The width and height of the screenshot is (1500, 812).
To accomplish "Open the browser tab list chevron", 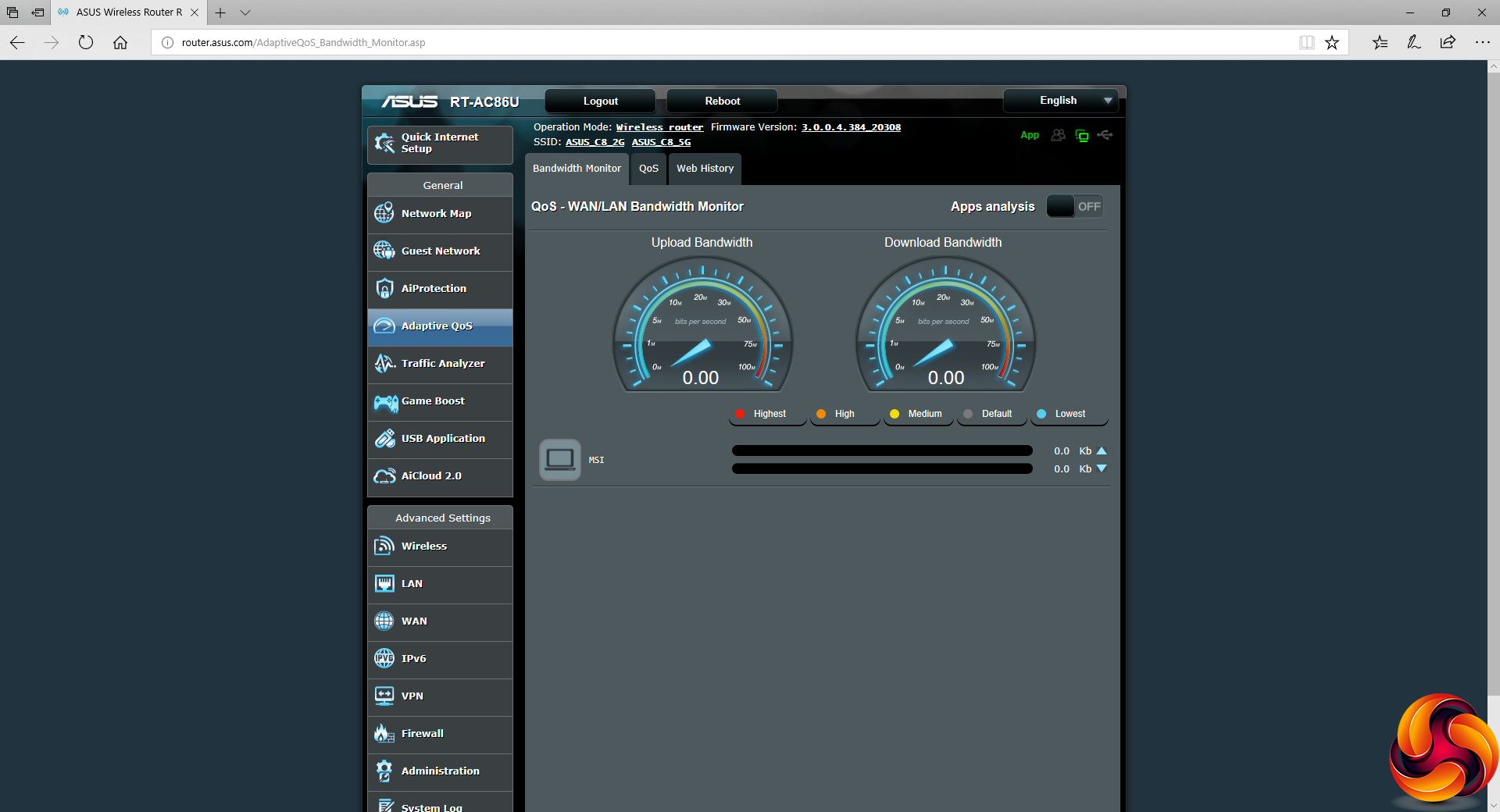I will [x=245, y=12].
